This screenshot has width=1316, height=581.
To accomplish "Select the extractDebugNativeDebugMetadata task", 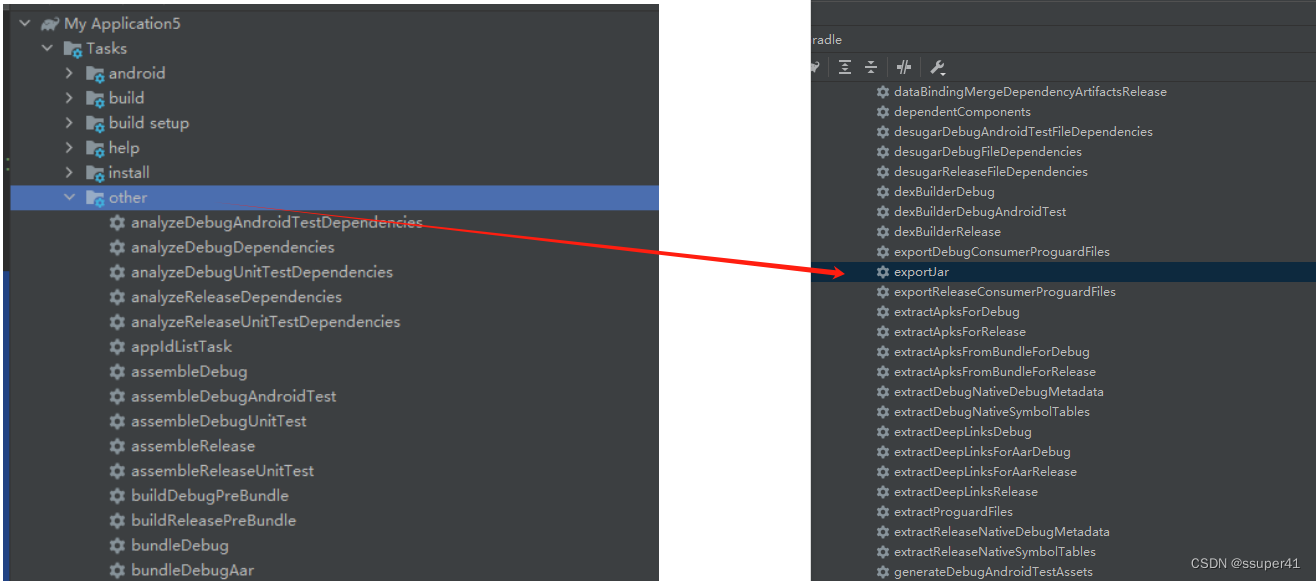I will (x=999, y=392).
